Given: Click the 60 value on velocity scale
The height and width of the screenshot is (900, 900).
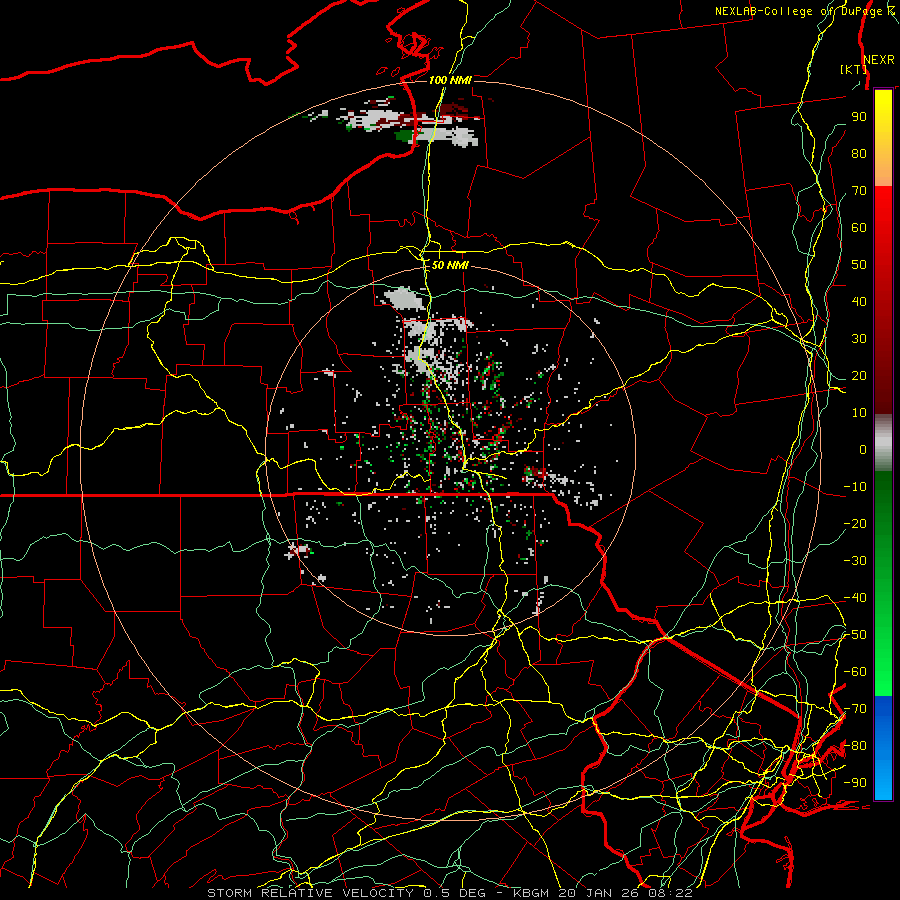Looking at the screenshot, I should coord(859,227).
